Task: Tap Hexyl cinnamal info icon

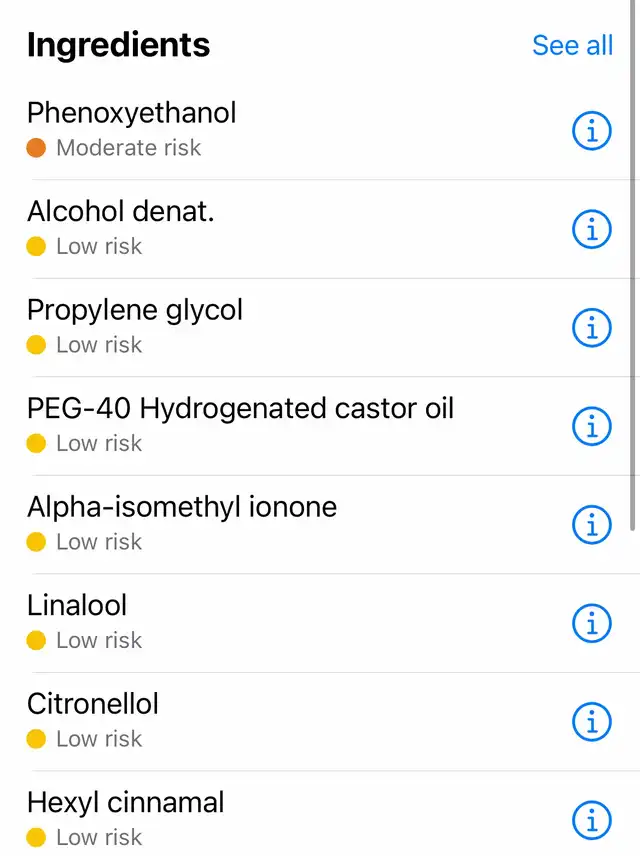Action: [x=592, y=821]
